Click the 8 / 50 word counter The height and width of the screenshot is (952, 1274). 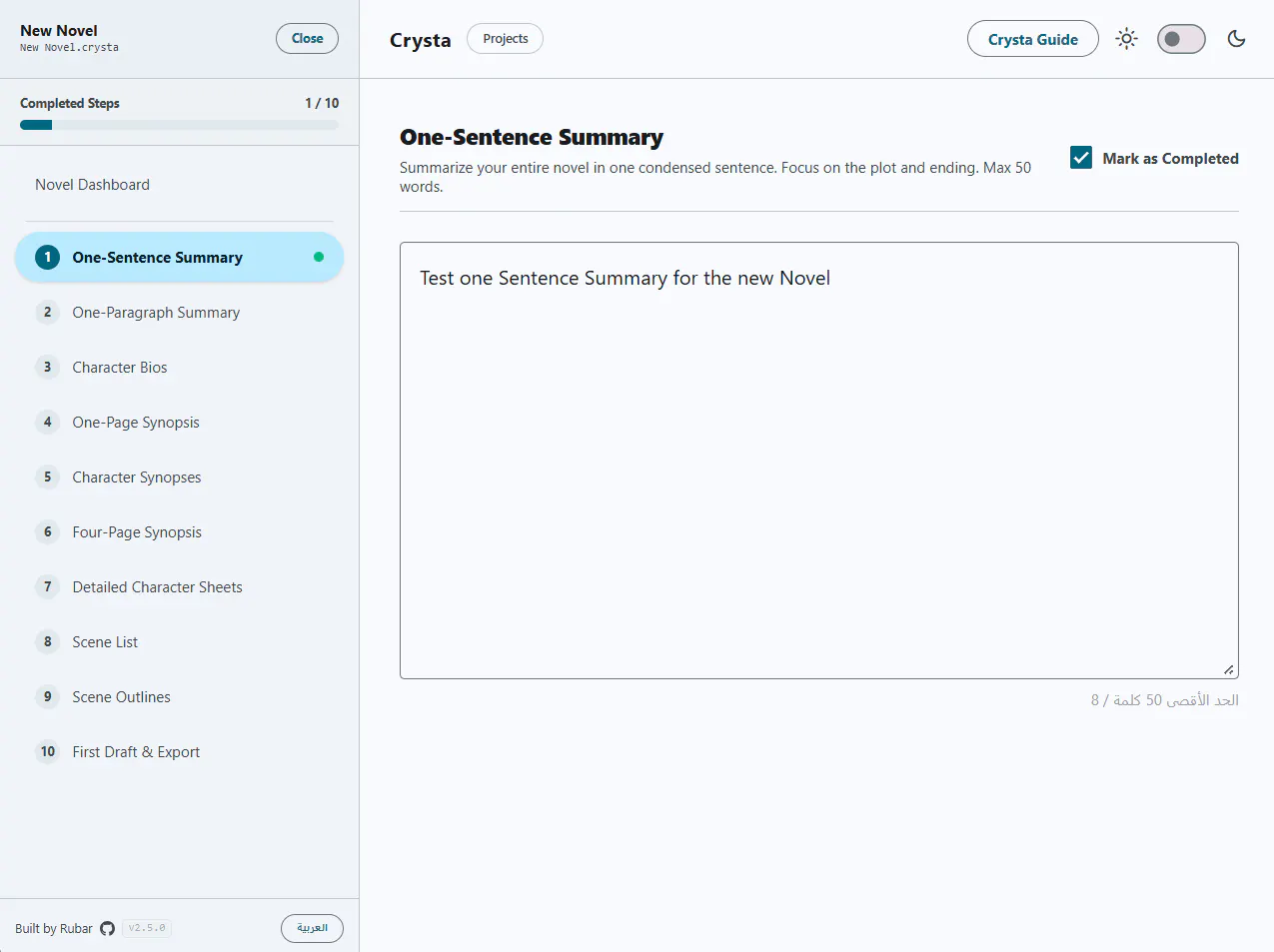(x=1164, y=700)
